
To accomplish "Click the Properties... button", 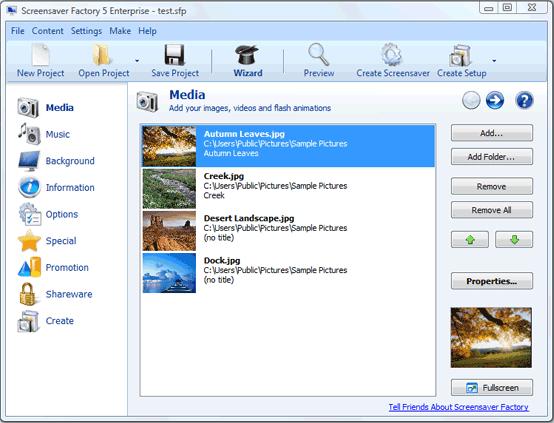I will pos(491,281).
